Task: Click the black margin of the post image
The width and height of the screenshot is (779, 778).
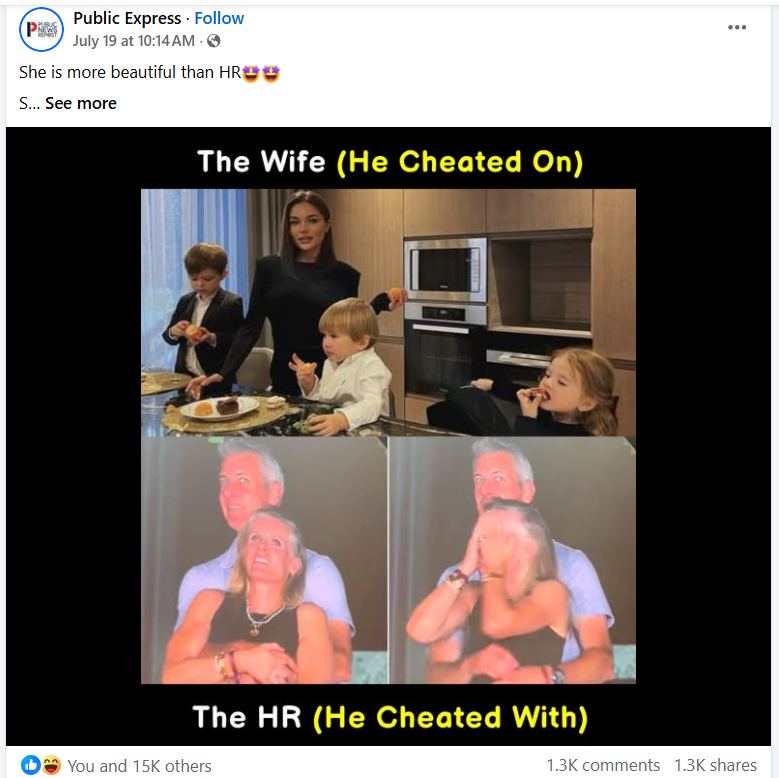Action: point(73,436)
